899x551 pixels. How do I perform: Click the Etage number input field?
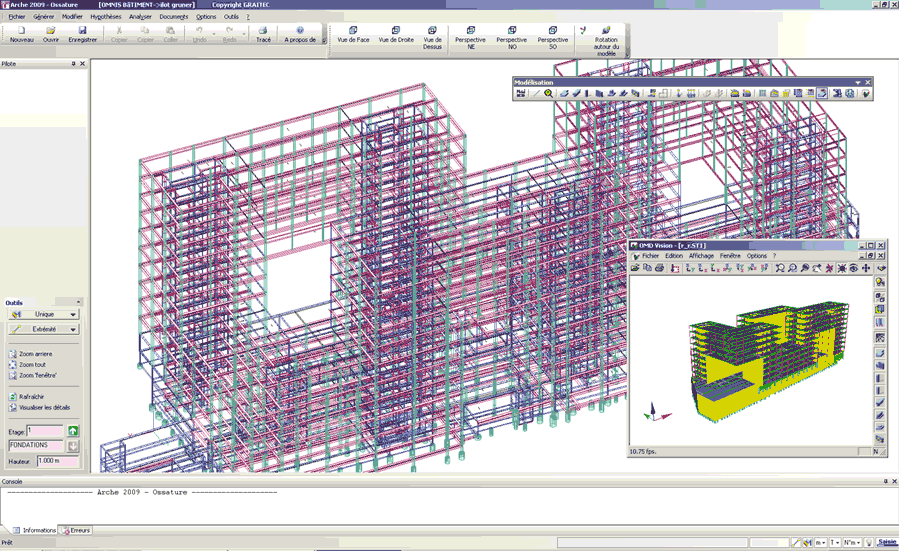[x=45, y=431]
